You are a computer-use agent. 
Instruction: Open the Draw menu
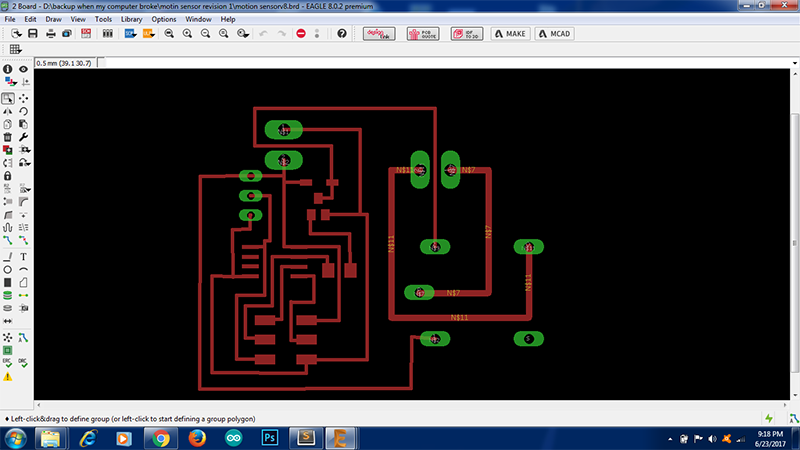53,19
